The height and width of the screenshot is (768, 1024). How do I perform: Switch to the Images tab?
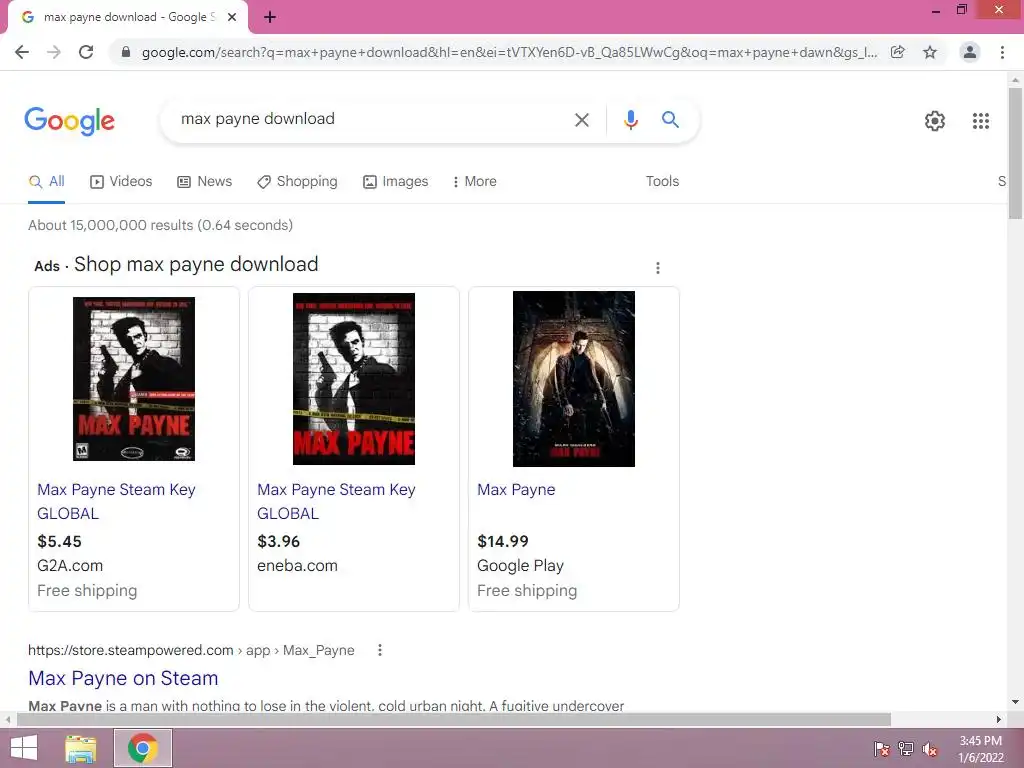(x=395, y=182)
